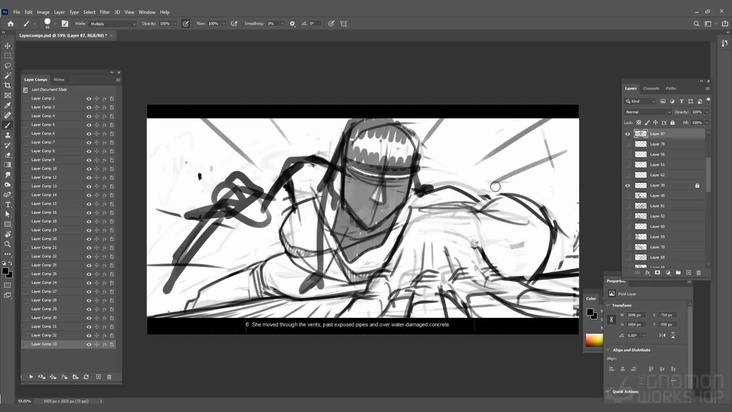Select the Brush tool in toolbar

pos(7,125)
